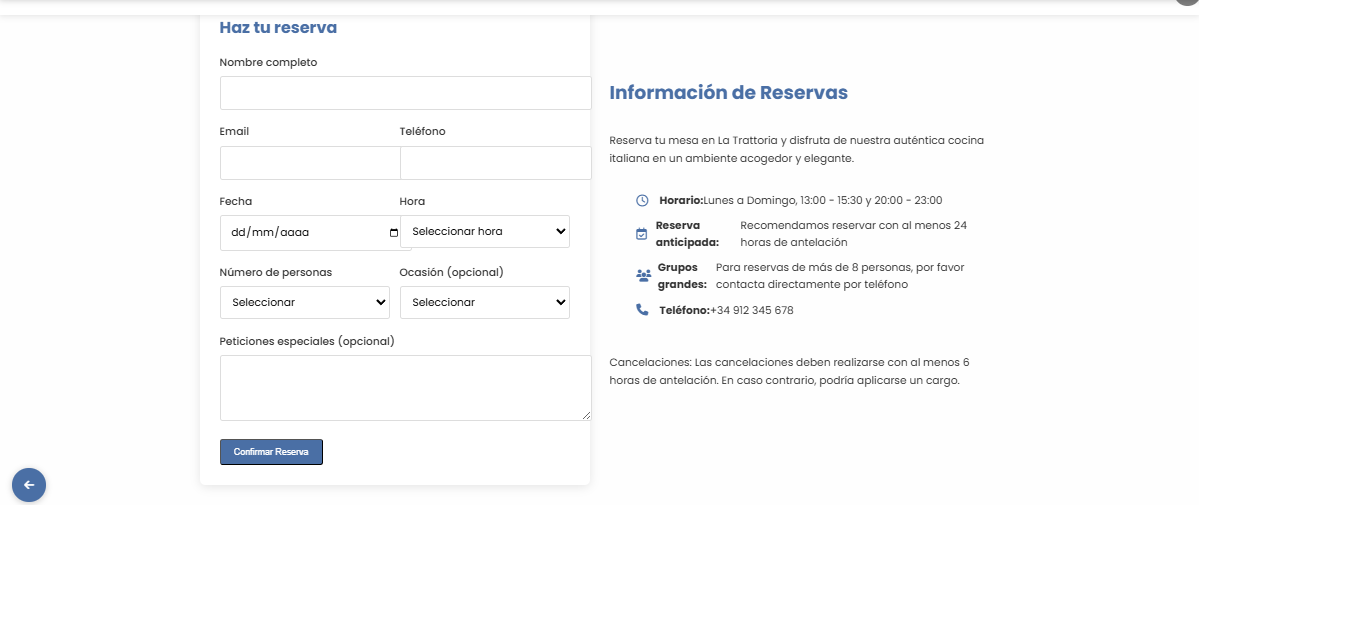Click the people icon beside Grupos grandes
The width and height of the screenshot is (1362, 624).
click(x=643, y=276)
